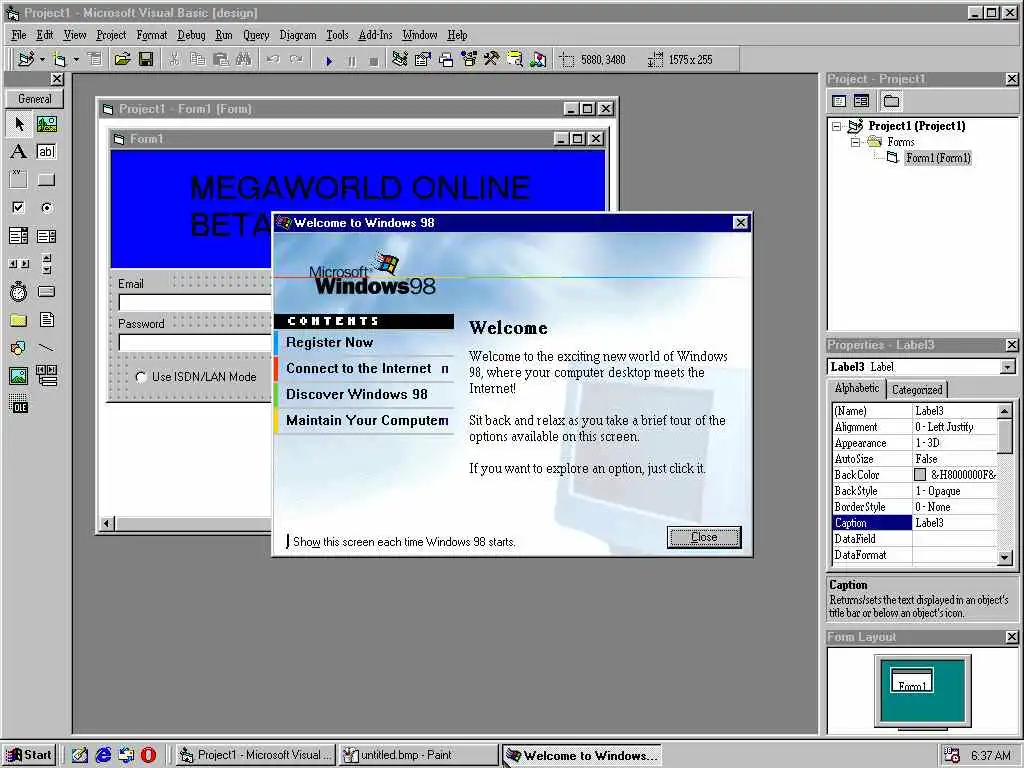Screen dimensions: 1024x768
Task: Open the Add Form dropdown arrow
Action: point(76,59)
